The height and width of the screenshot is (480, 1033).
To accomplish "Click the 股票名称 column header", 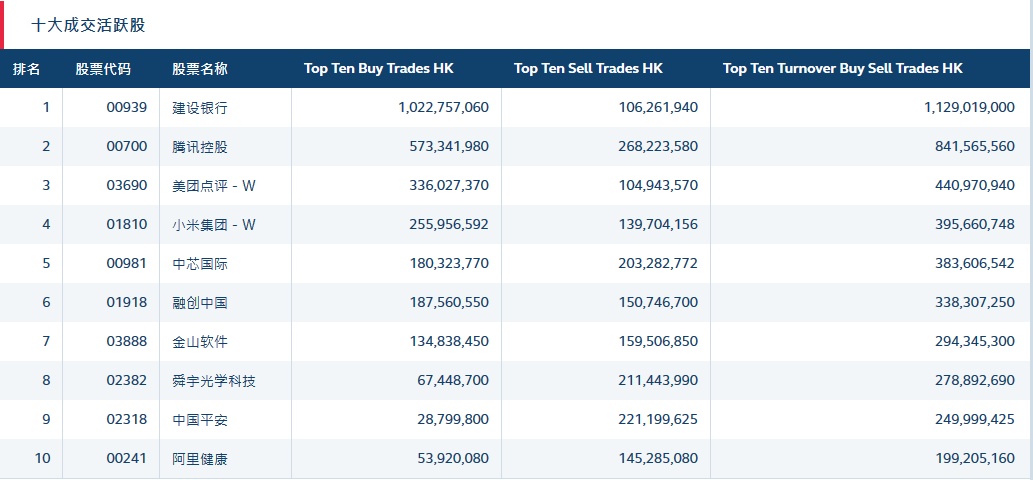I will [x=200, y=69].
